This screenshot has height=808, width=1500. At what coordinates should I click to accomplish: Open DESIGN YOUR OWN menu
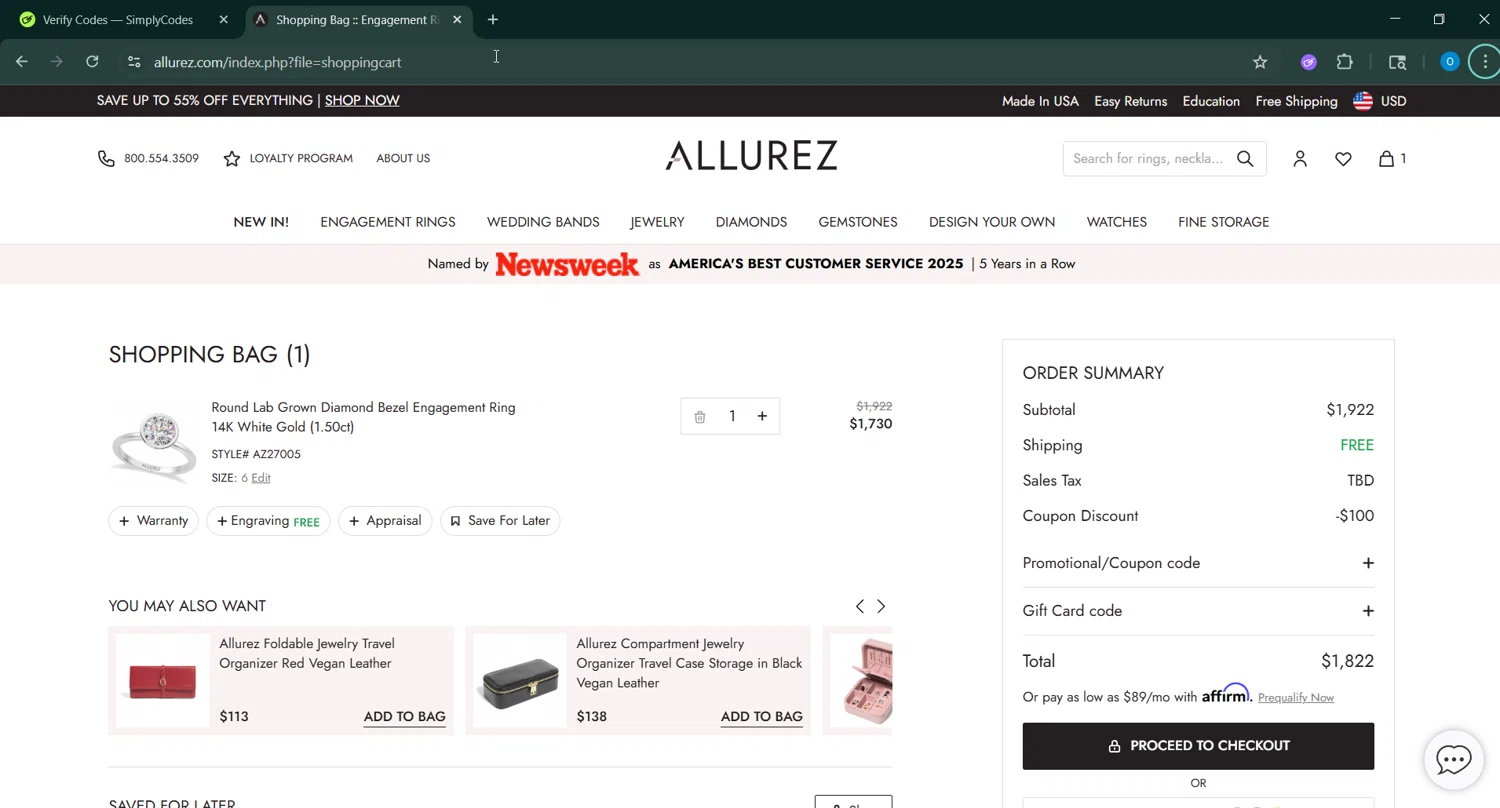point(992,222)
